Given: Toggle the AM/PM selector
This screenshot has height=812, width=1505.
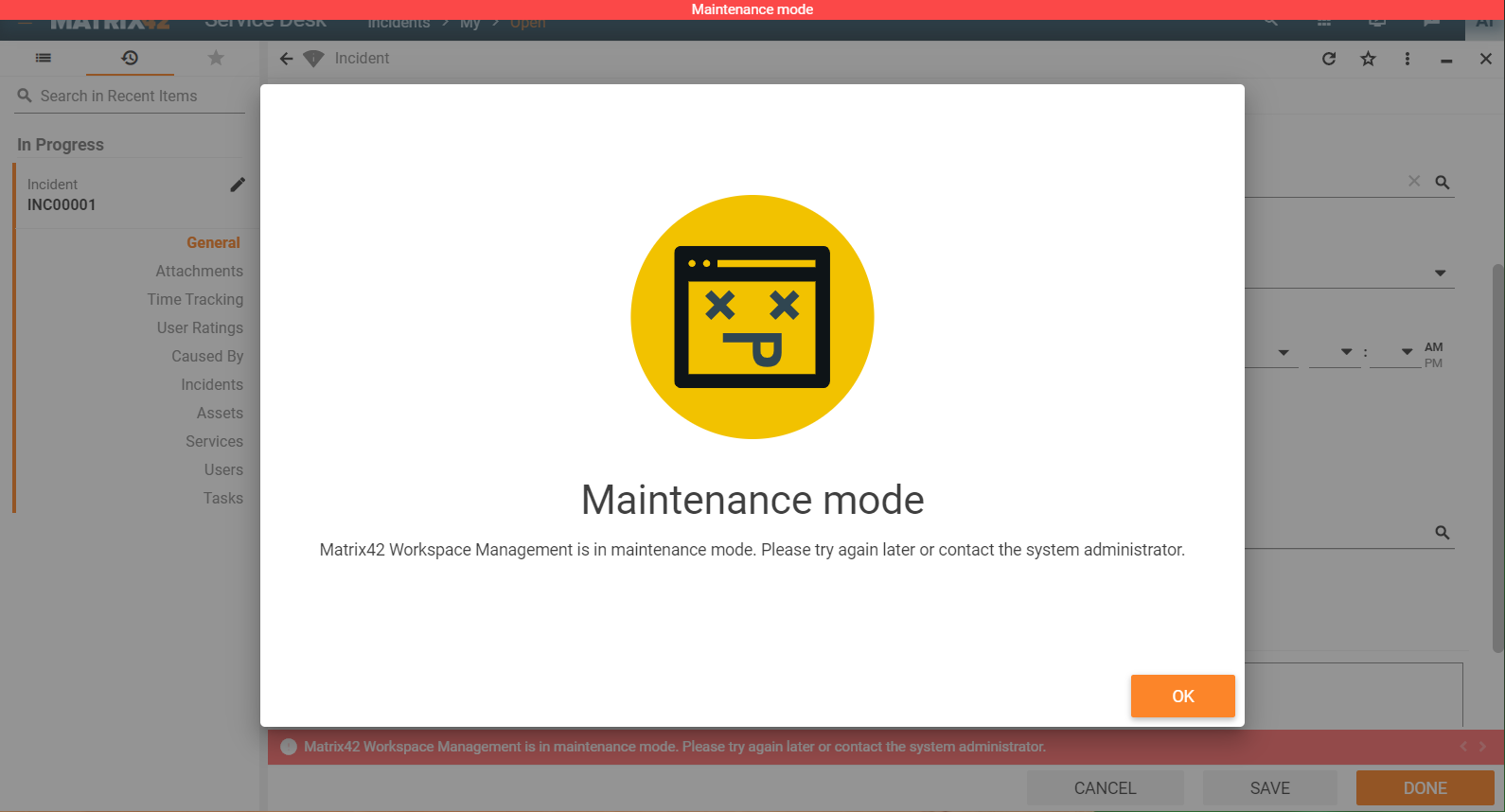Looking at the screenshot, I should (1434, 355).
